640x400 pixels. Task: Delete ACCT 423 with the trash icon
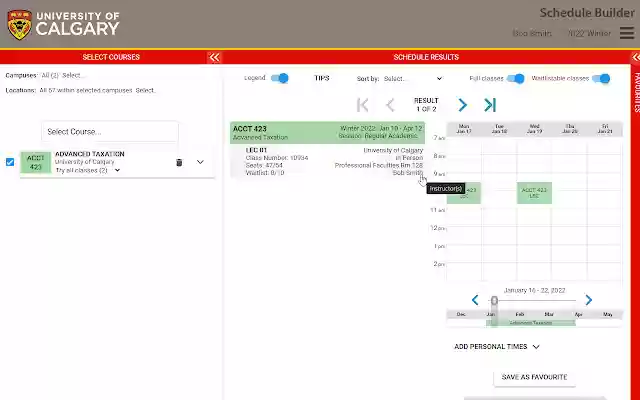tap(179, 162)
